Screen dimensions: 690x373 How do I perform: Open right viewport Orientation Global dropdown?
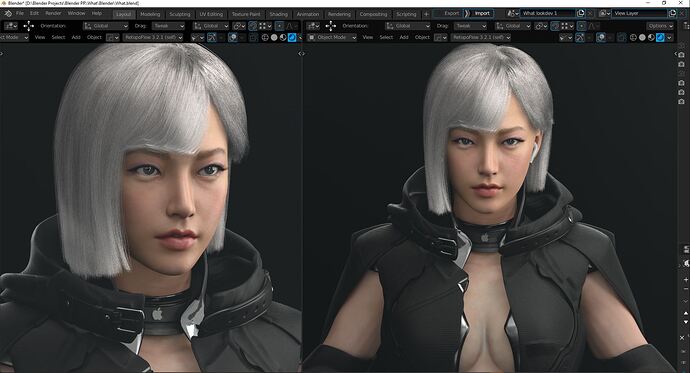[x=407, y=26]
